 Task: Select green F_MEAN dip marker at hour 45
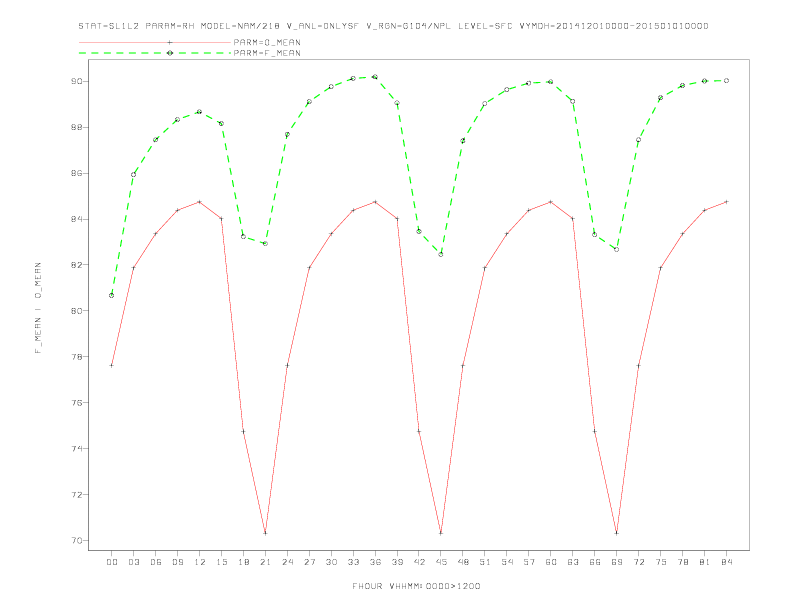point(441,254)
